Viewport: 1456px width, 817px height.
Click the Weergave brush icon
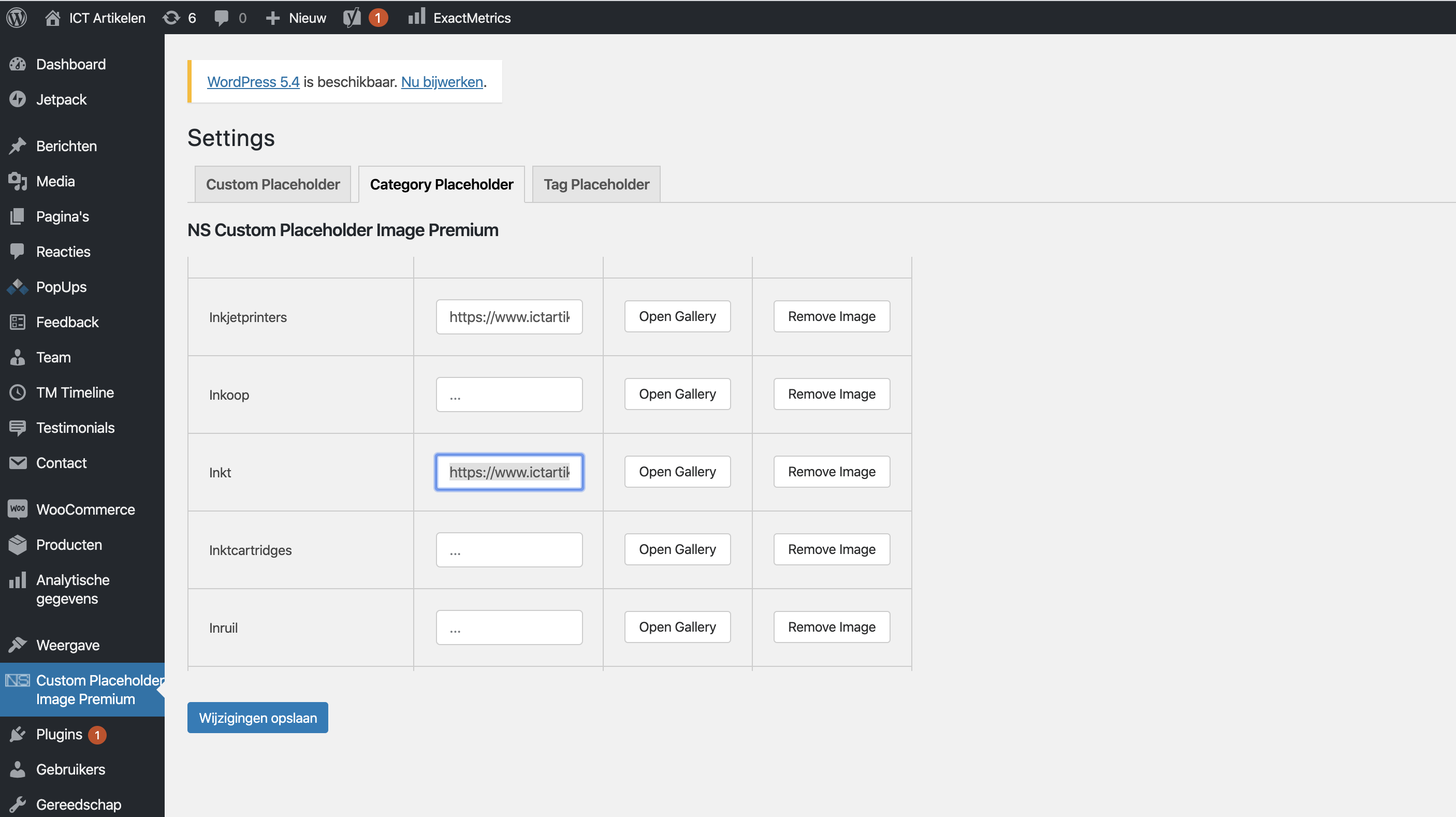tap(18, 645)
